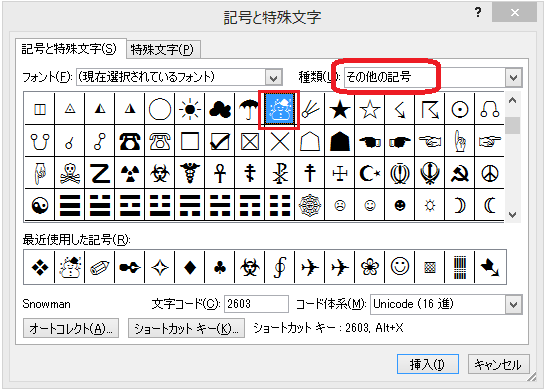The width and height of the screenshot is (544, 390).
Task: Pick the black telephone symbol
Action: tap(130, 142)
